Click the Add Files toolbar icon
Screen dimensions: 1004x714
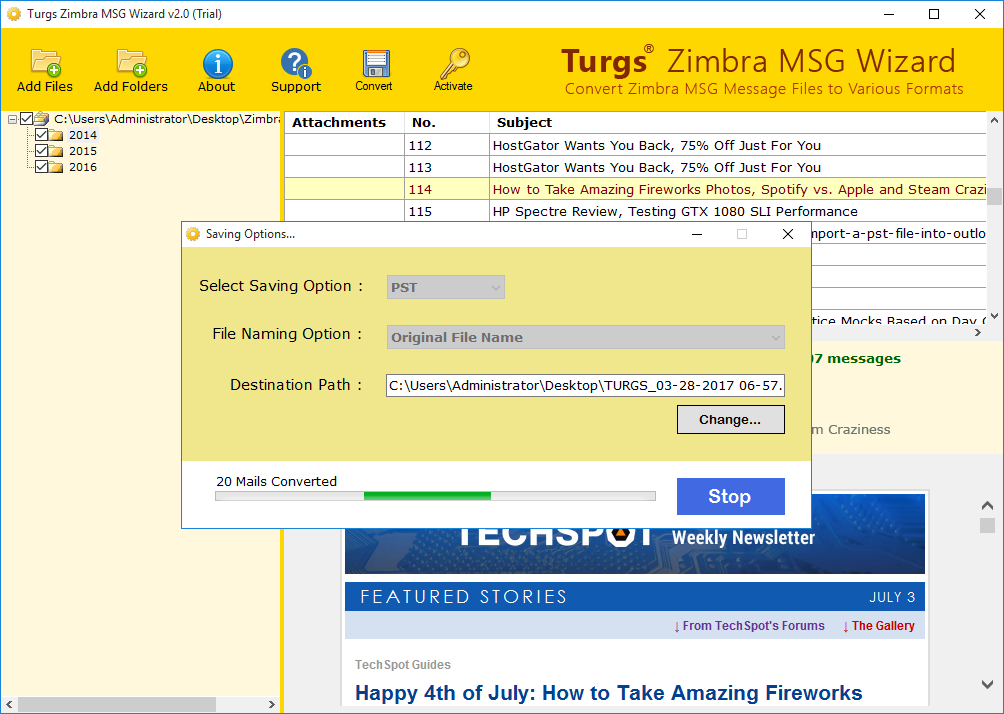point(45,63)
